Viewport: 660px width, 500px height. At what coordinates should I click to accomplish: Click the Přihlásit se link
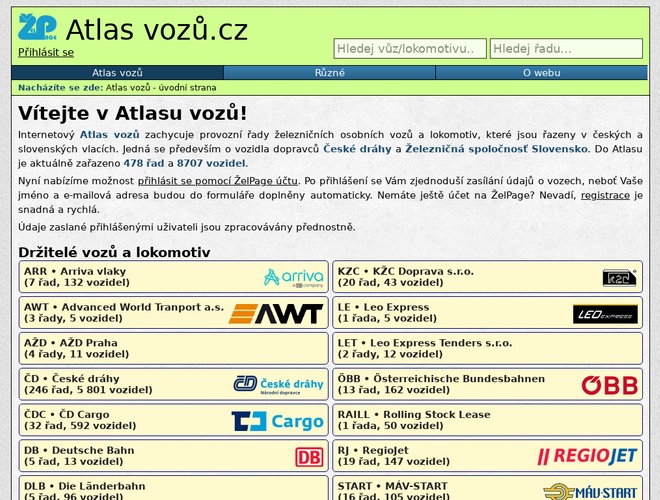pos(46,52)
